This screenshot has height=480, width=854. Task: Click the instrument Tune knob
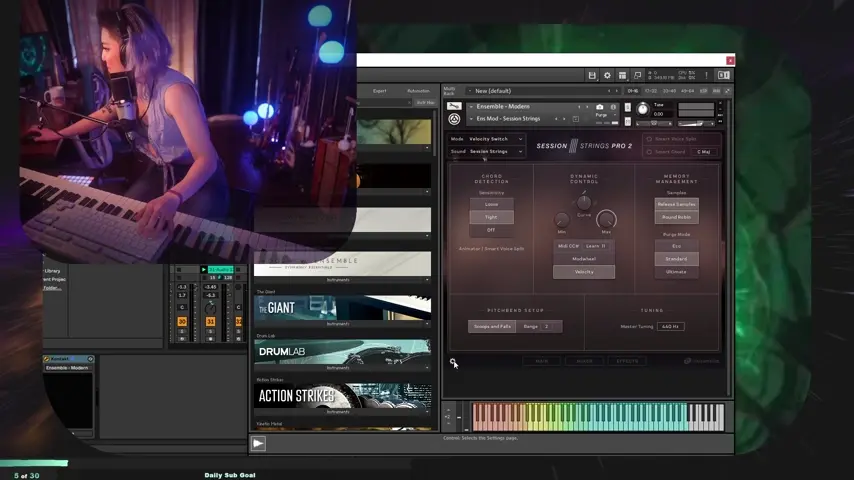(643, 109)
